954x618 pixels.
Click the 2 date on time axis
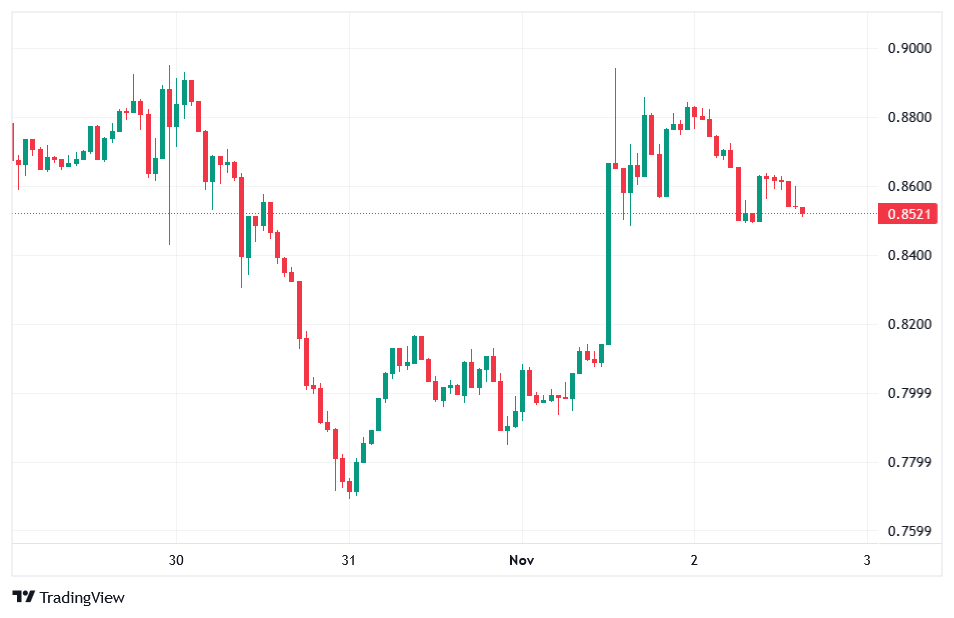694,560
